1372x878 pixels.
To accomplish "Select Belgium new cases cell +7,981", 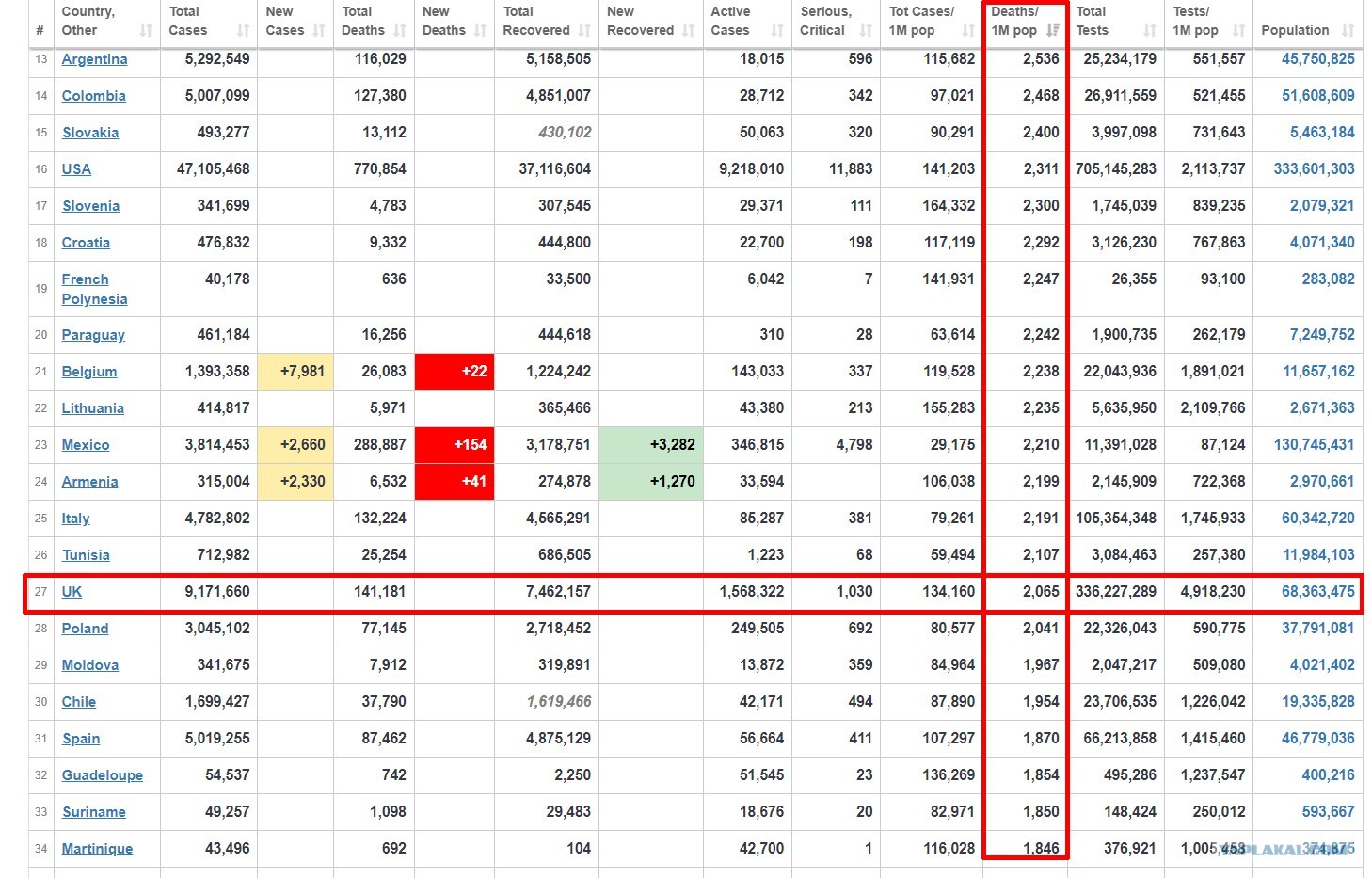I will click(295, 372).
